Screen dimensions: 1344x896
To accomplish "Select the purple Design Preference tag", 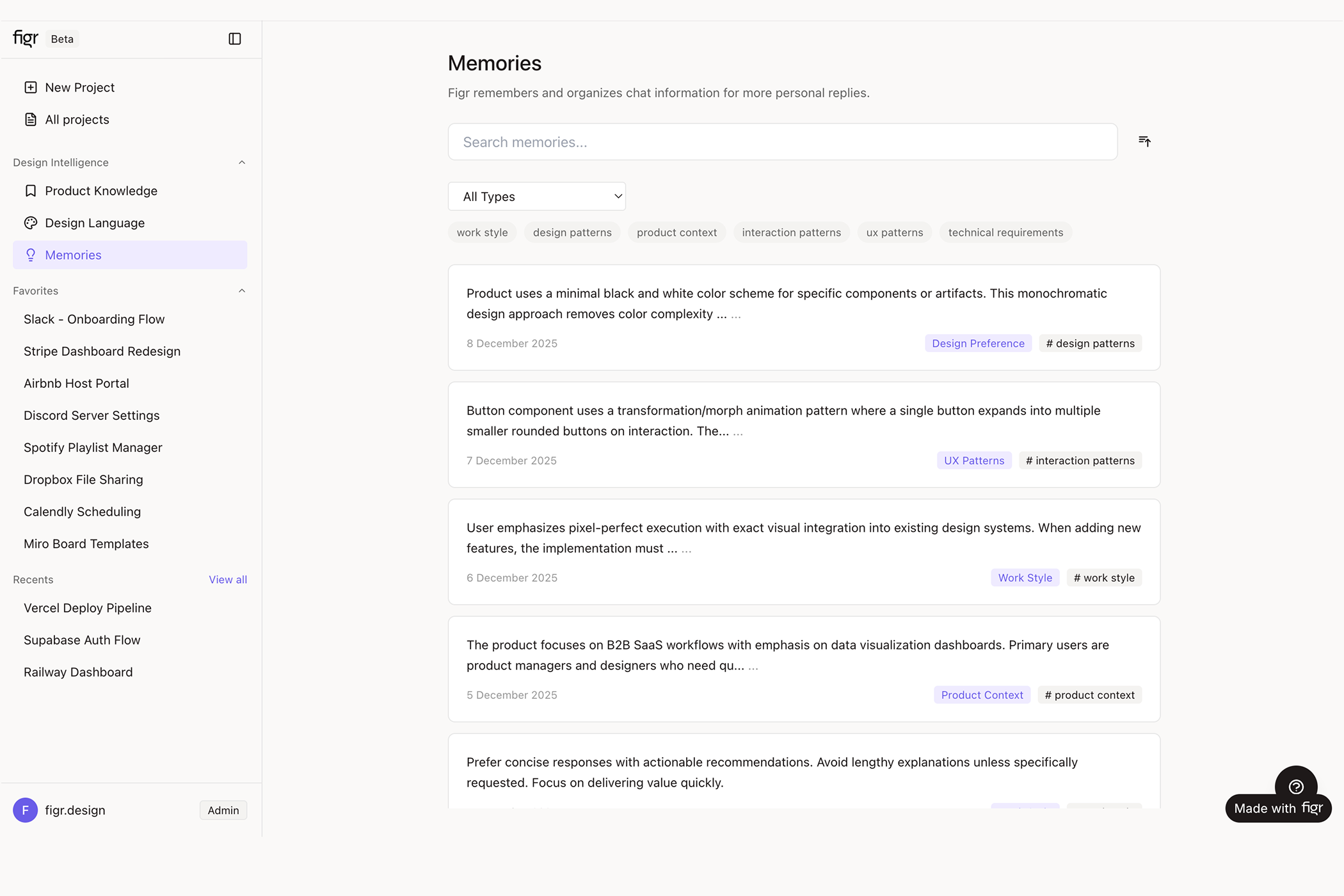I will tap(977, 343).
